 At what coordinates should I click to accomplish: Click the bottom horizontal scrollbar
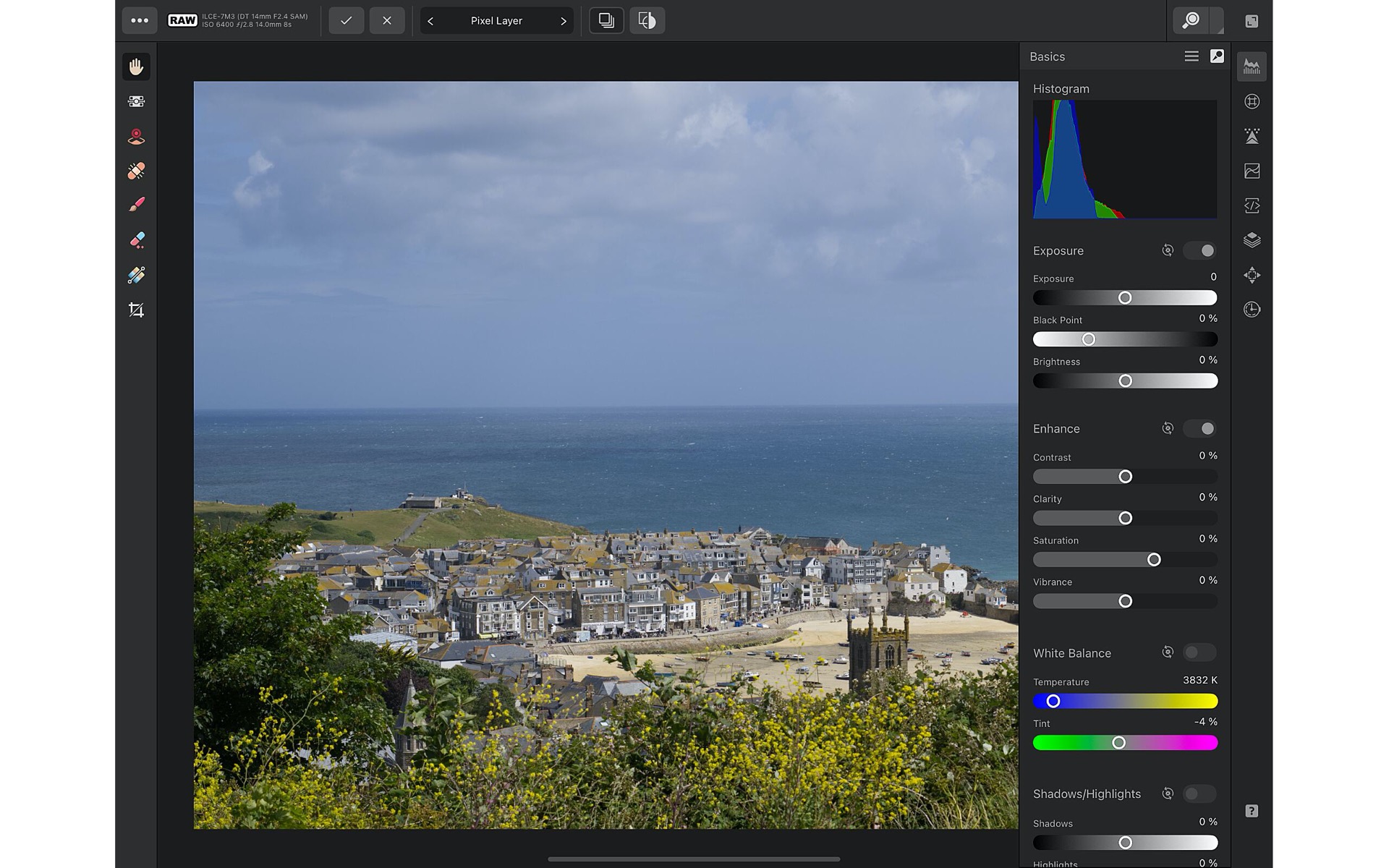[694, 859]
